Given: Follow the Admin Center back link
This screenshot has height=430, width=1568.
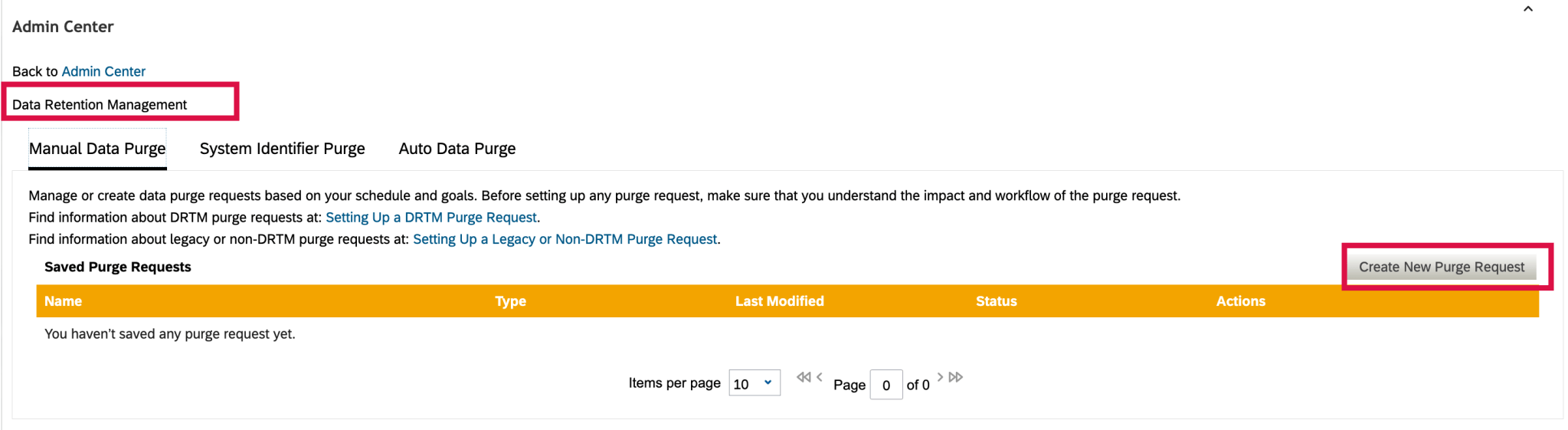Looking at the screenshot, I should coord(103,71).
